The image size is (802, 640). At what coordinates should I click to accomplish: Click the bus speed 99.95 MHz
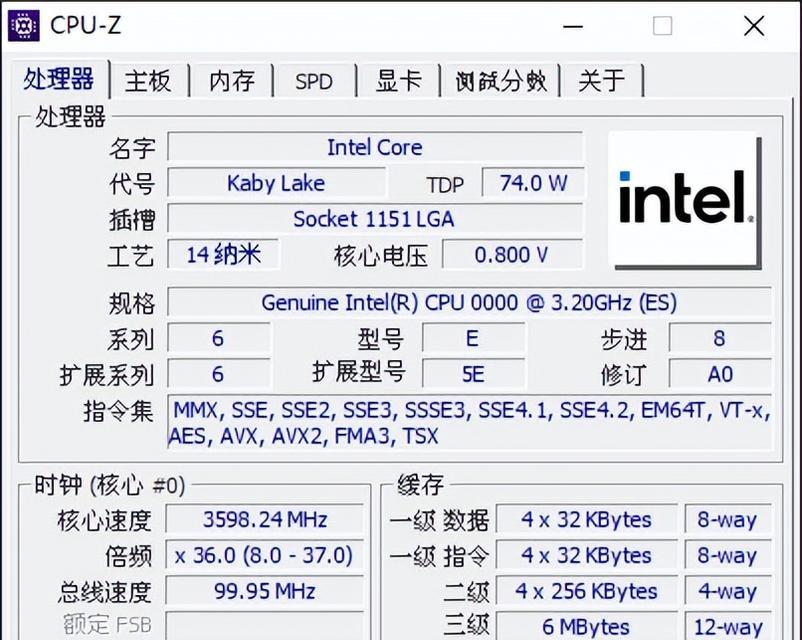(x=265, y=591)
